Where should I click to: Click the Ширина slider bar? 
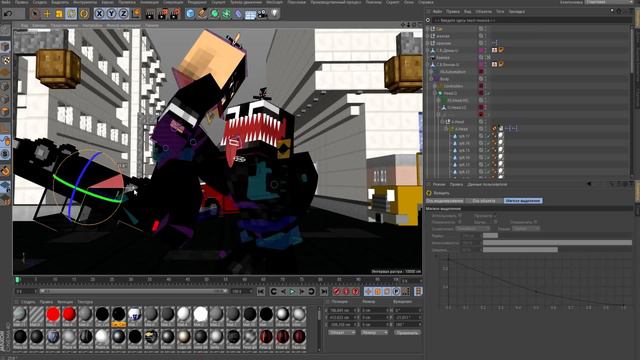click(557, 249)
